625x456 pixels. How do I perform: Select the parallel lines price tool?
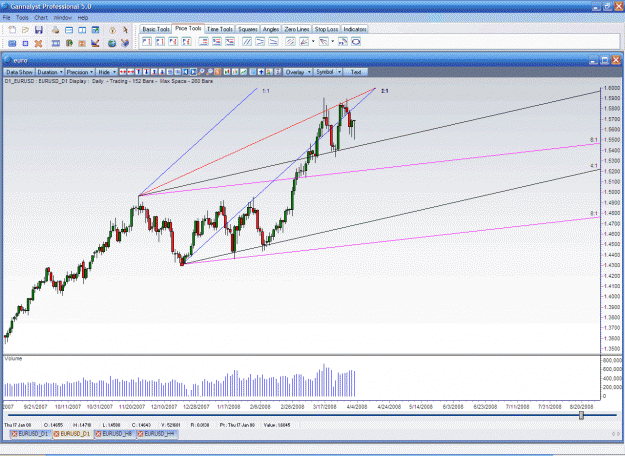point(247,42)
